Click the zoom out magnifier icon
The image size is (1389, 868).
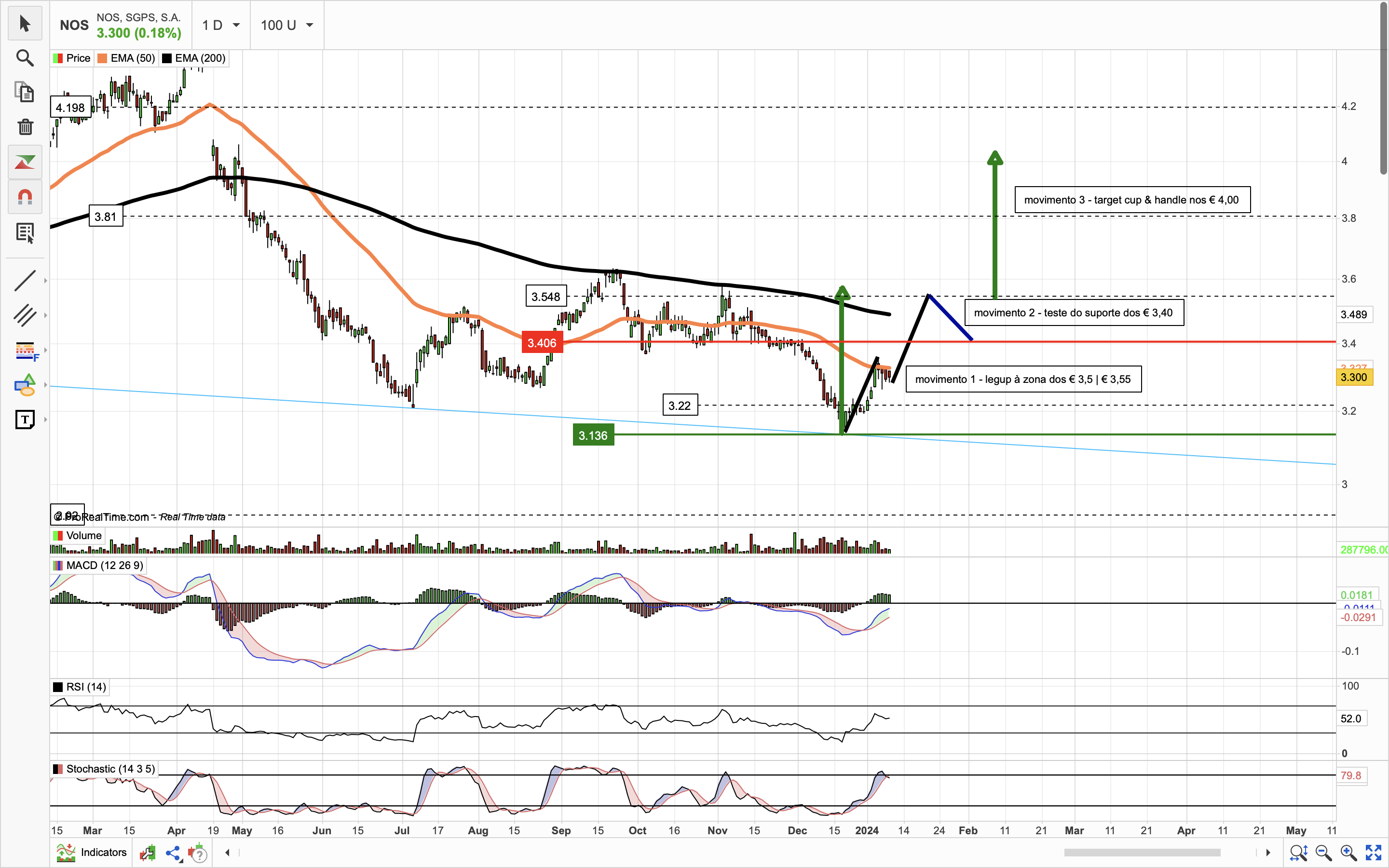pyautogui.click(x=1323, y=853)
